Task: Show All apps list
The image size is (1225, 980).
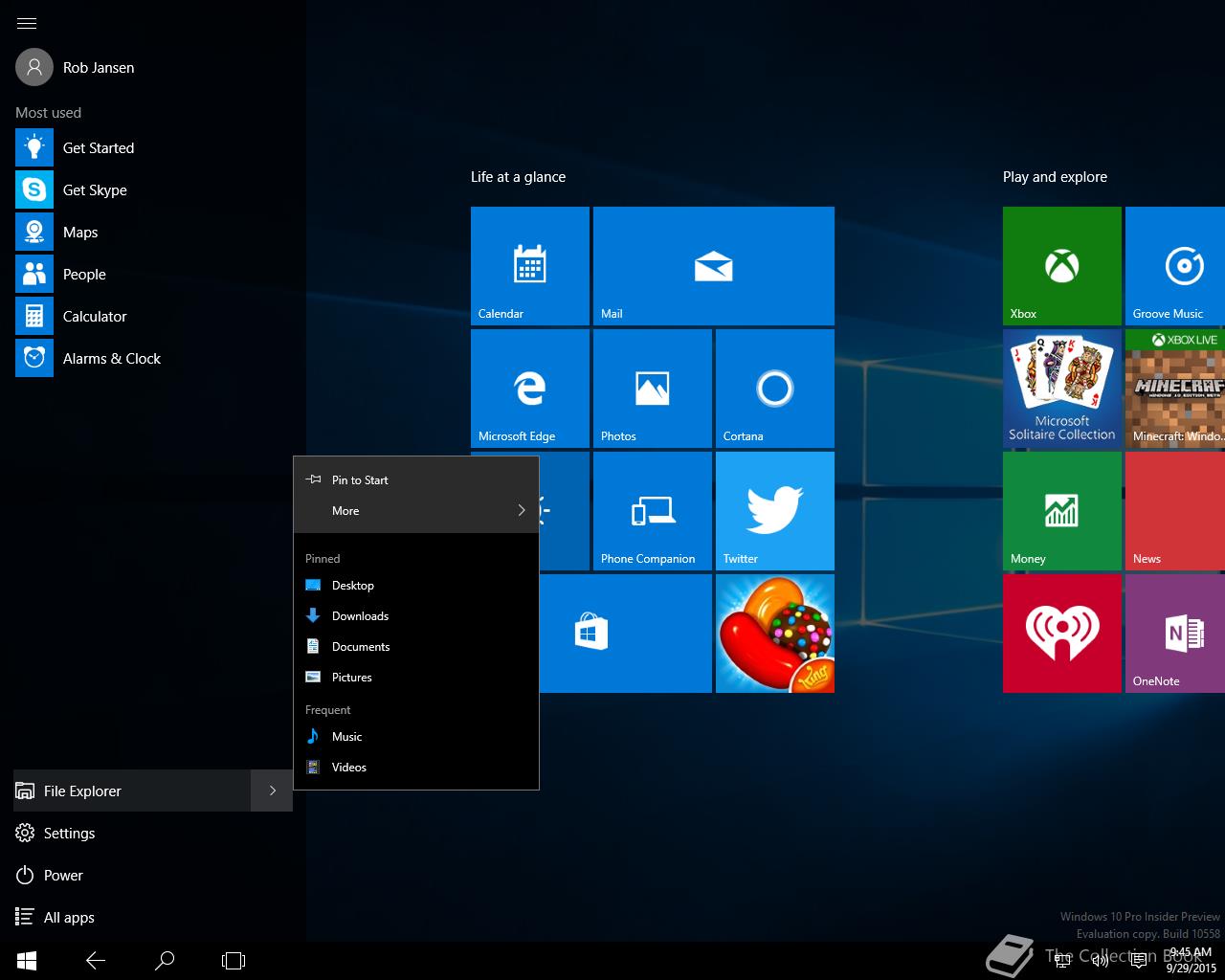Action: (x=153, y=917)
